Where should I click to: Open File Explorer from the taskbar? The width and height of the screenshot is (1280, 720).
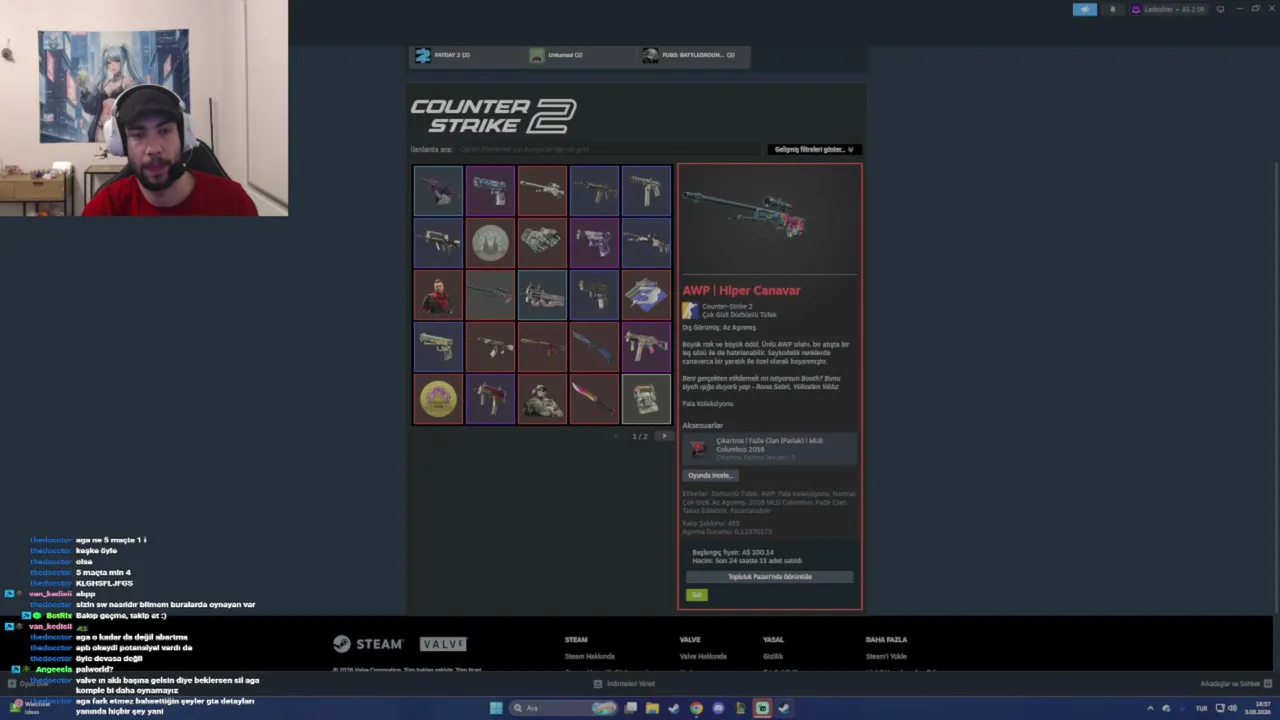point(652,708)
